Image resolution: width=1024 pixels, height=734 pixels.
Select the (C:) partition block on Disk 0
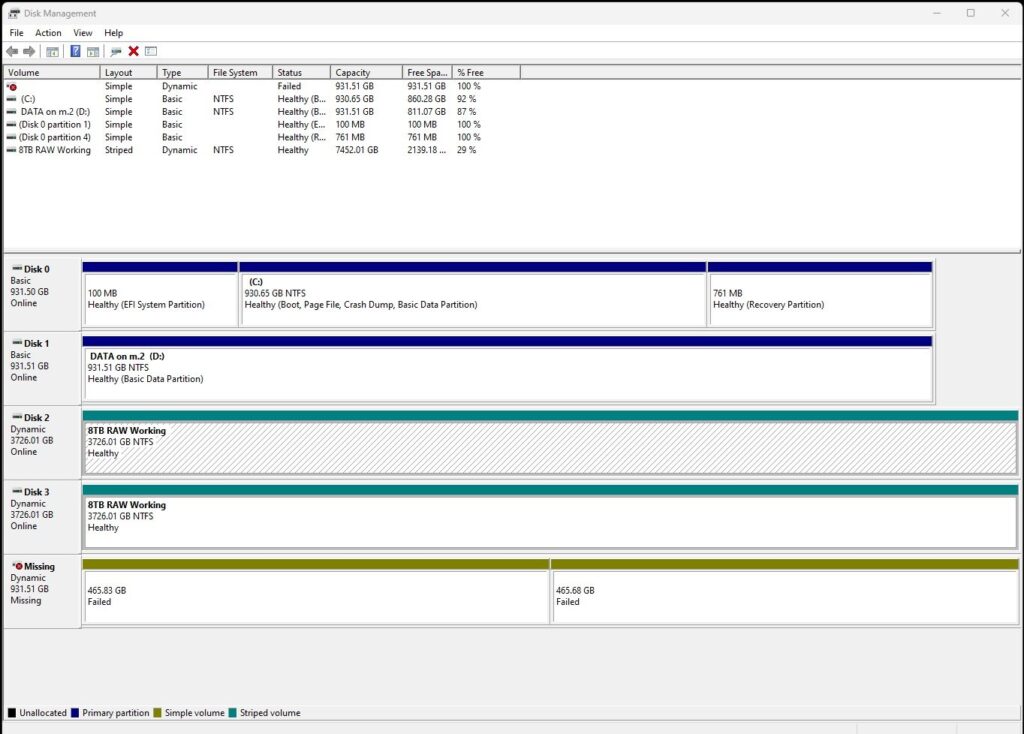click(470, 295)
